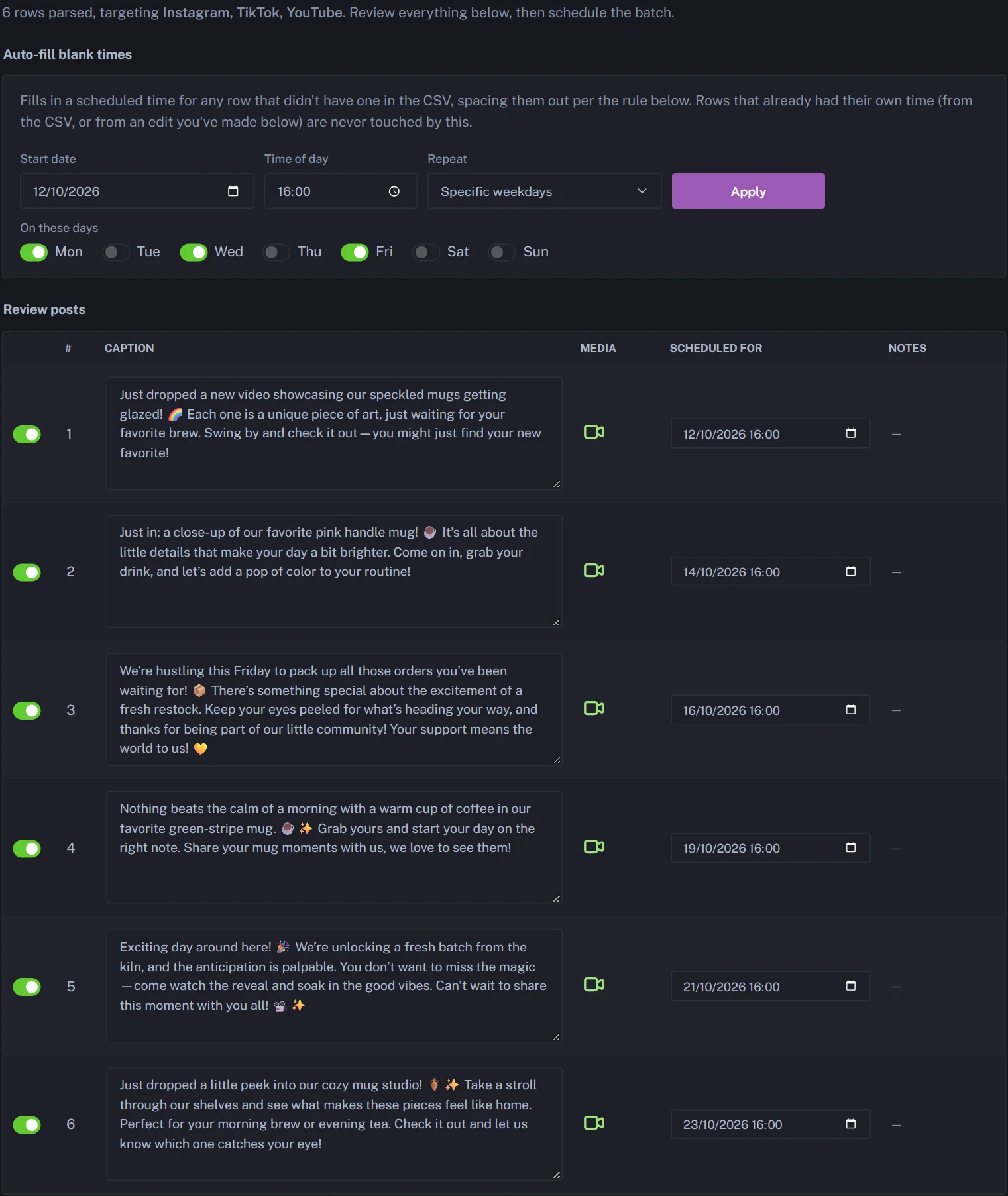This screenshot has height=1196, width=1008.
Task: Enable the Tue weekday toggle
Action: click(x=116, y=252)
